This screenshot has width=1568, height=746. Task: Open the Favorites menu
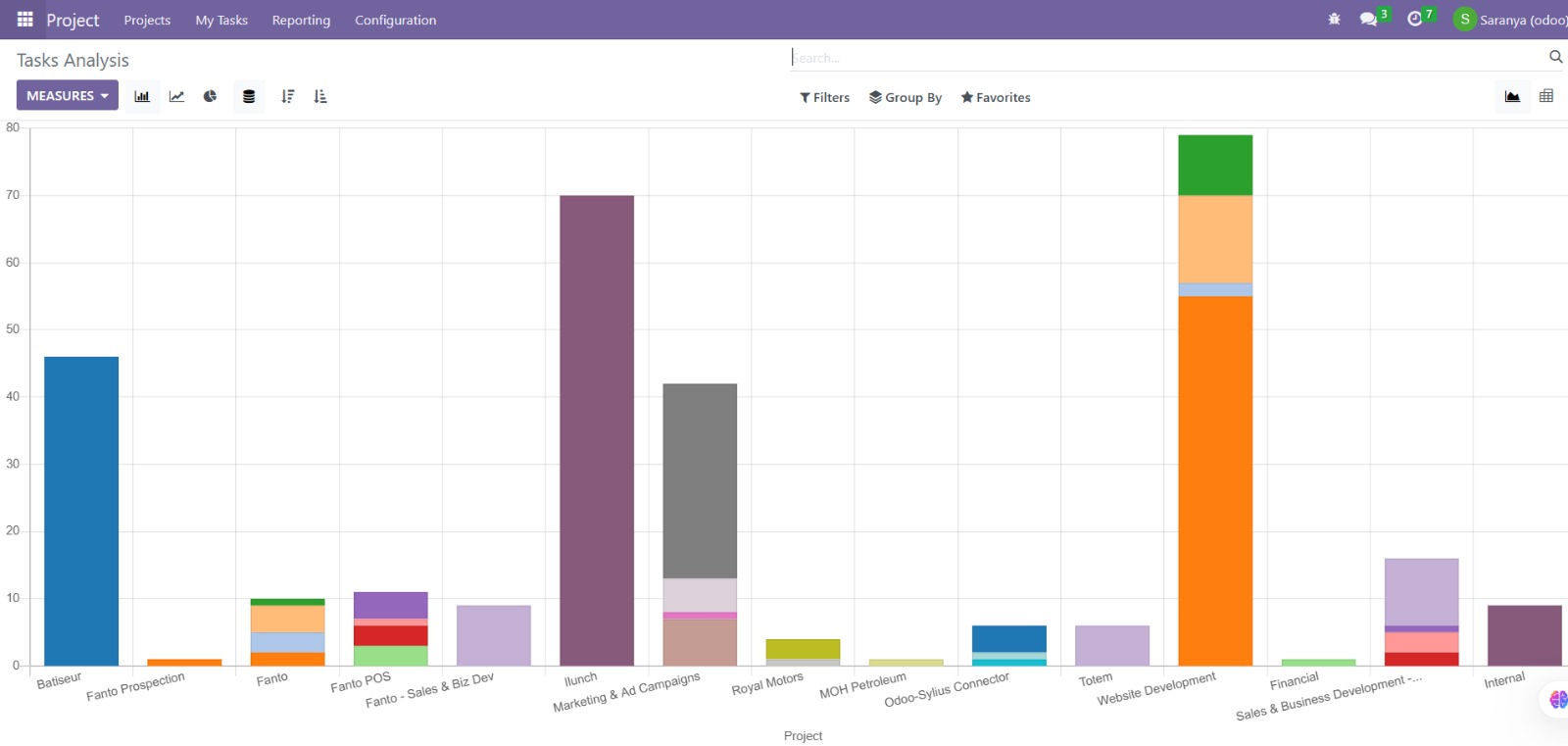tap(996, 97)
